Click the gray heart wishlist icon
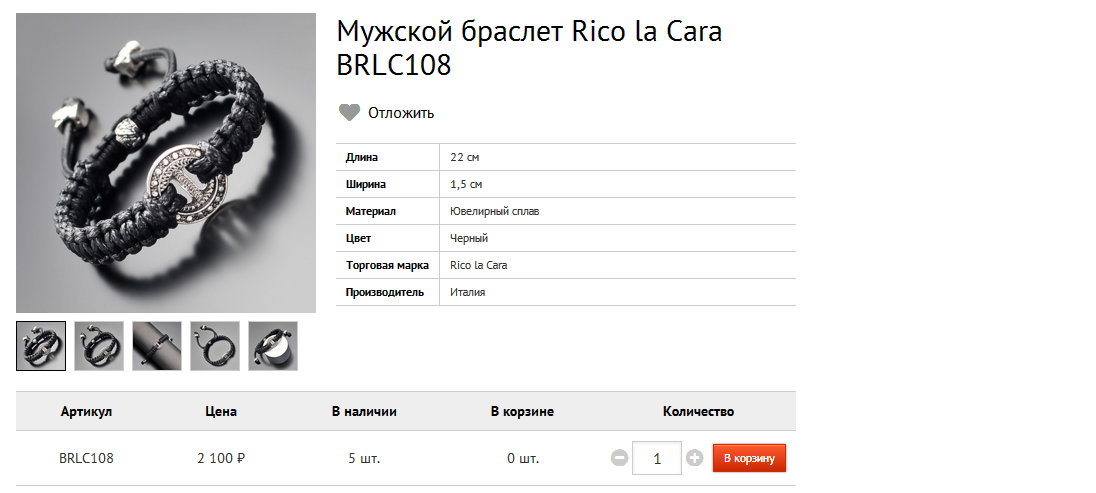Image resolution: width=1096 pixels, height=493 pixels. click(x=349, y=113)
